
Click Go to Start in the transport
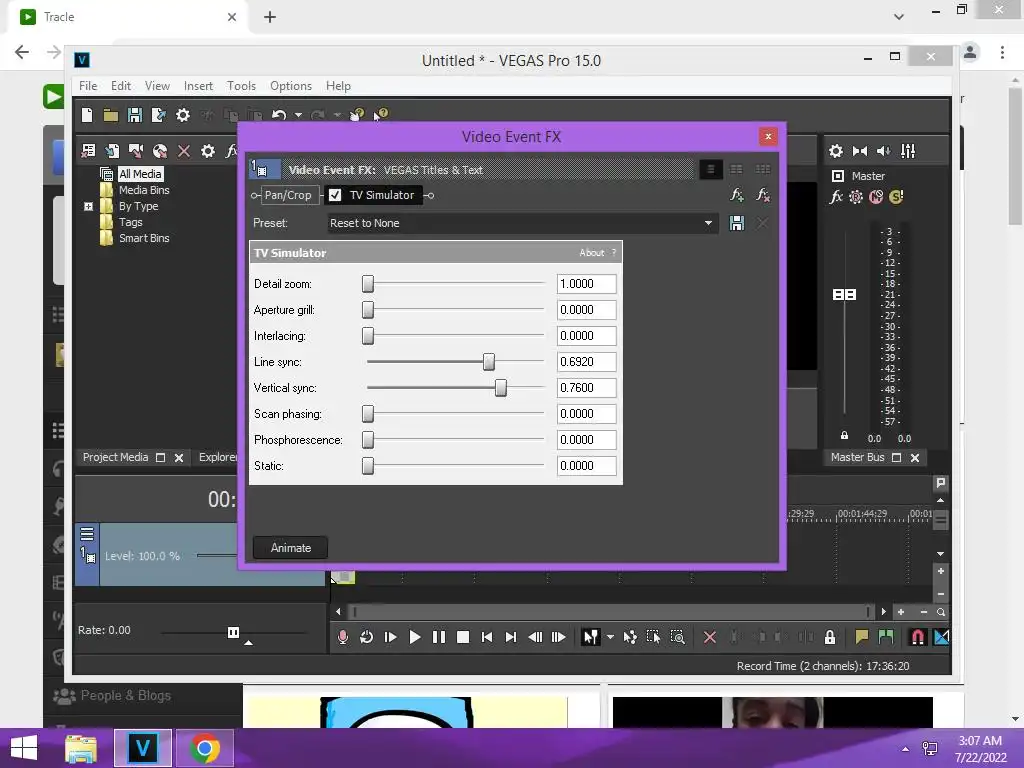click(487, 637)
